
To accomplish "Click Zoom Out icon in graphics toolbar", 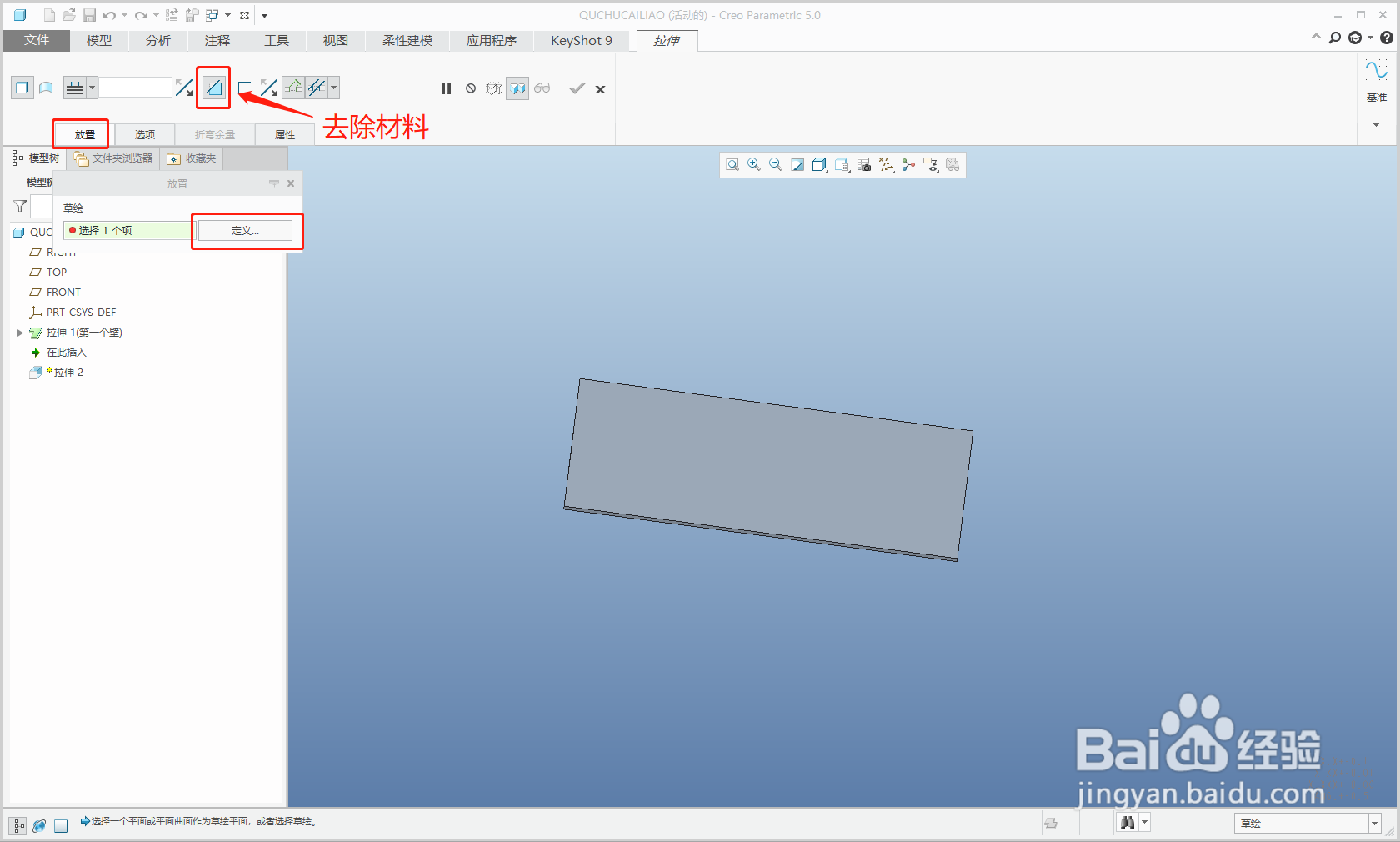I will click(776, 165).
